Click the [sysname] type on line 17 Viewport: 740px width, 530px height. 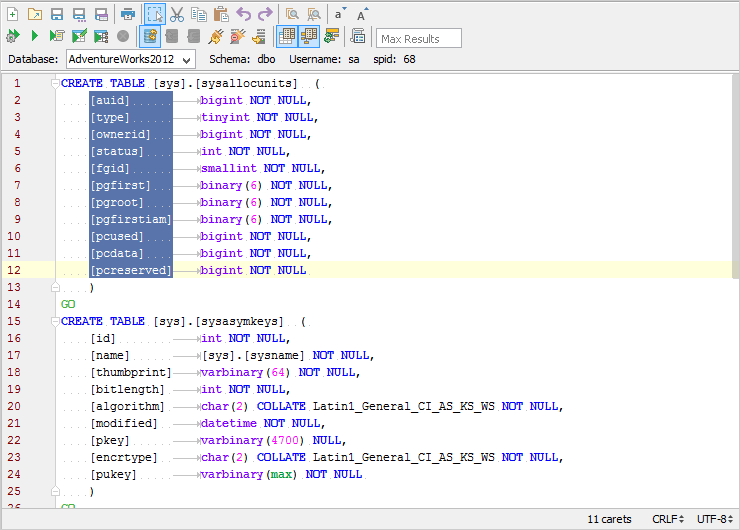click(275, 355)
